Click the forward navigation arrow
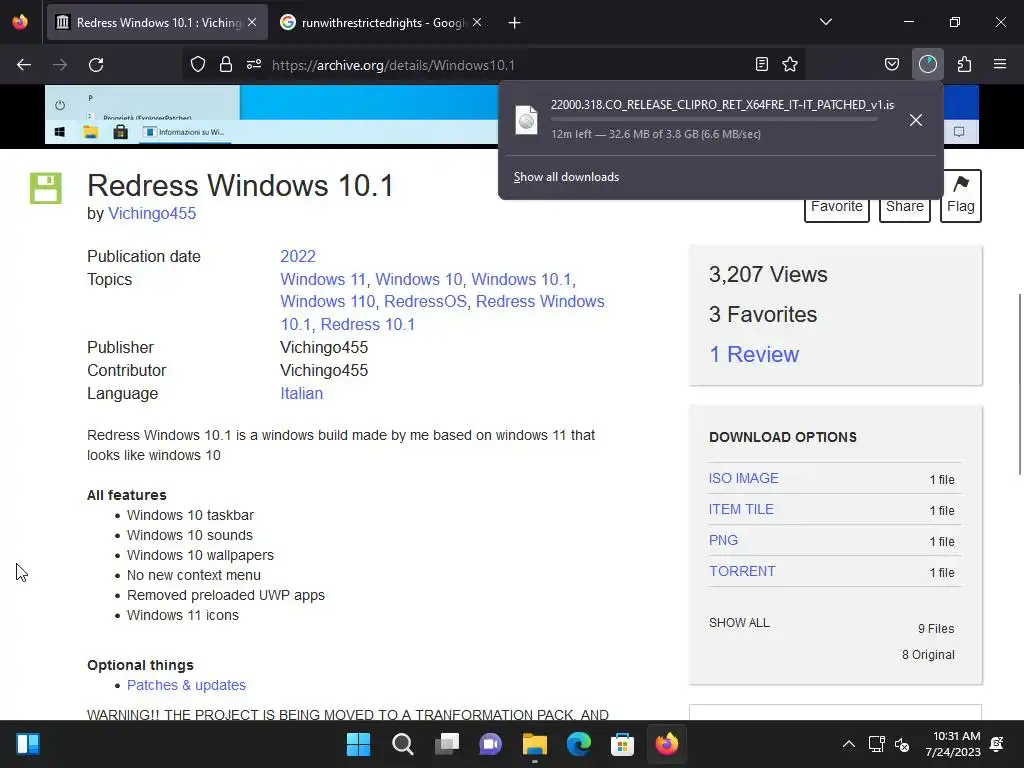 [60, 65]
